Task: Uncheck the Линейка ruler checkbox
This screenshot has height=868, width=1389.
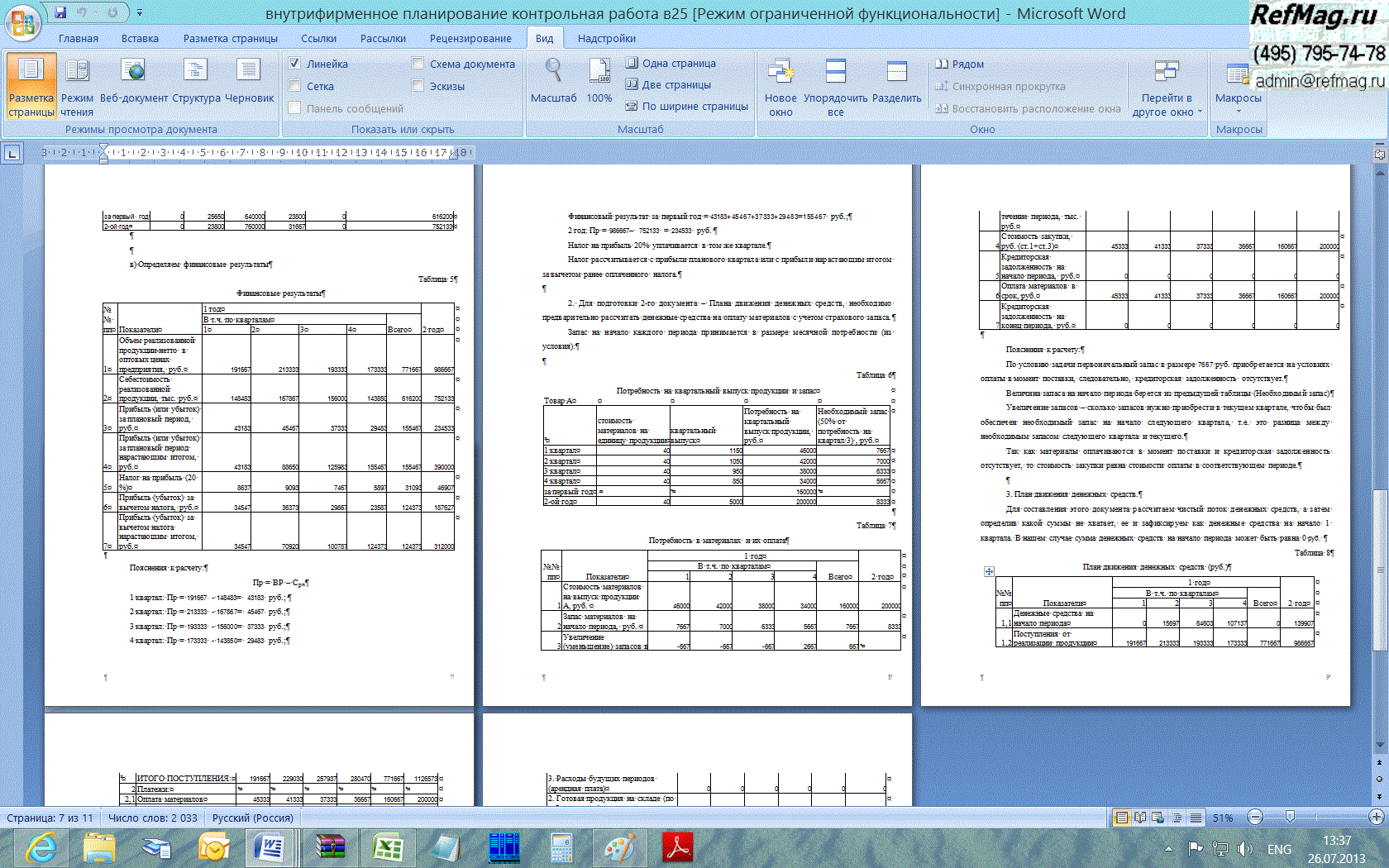Action: click(x=294, y=64)
